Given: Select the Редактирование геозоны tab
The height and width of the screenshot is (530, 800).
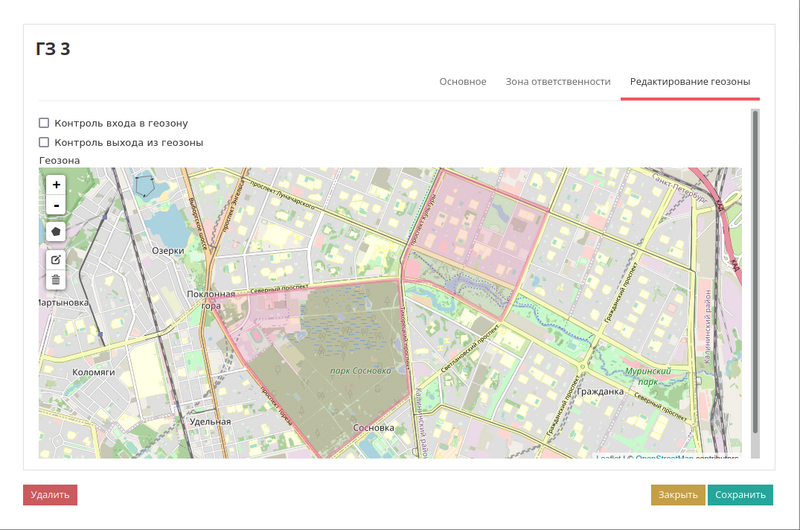Looking at the screenshot, I should coord(689,81).
